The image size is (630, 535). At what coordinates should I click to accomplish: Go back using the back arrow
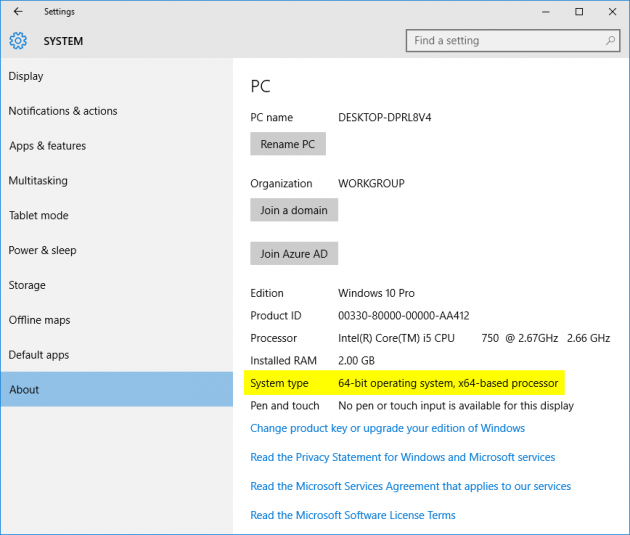18,12
